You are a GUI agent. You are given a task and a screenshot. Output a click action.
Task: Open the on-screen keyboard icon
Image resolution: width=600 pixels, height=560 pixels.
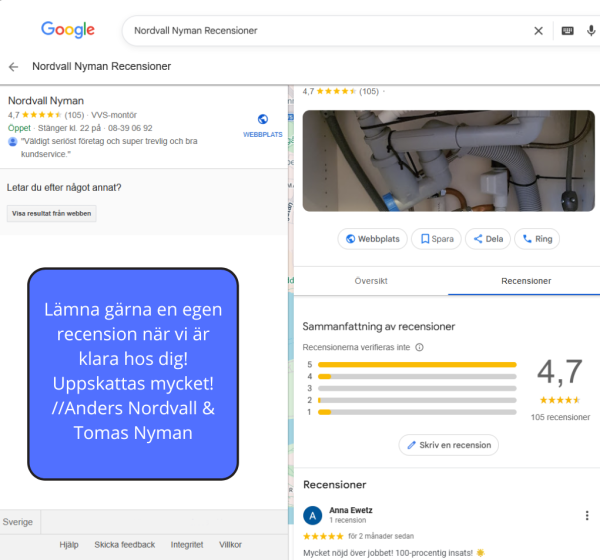[567, 31]
